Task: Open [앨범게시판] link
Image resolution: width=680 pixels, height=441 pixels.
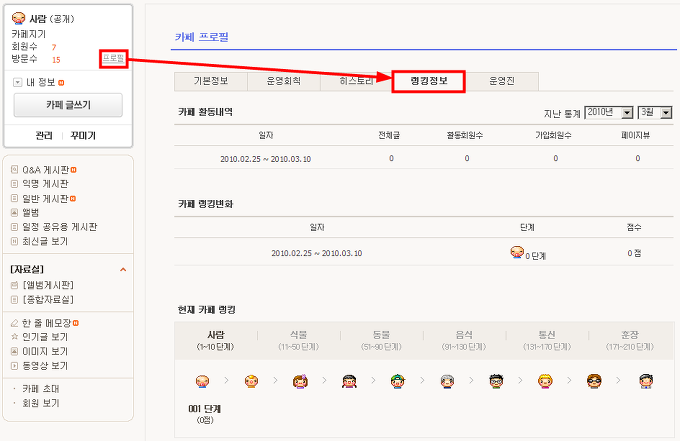Action: pyautogui.click(x=48, y=285)
